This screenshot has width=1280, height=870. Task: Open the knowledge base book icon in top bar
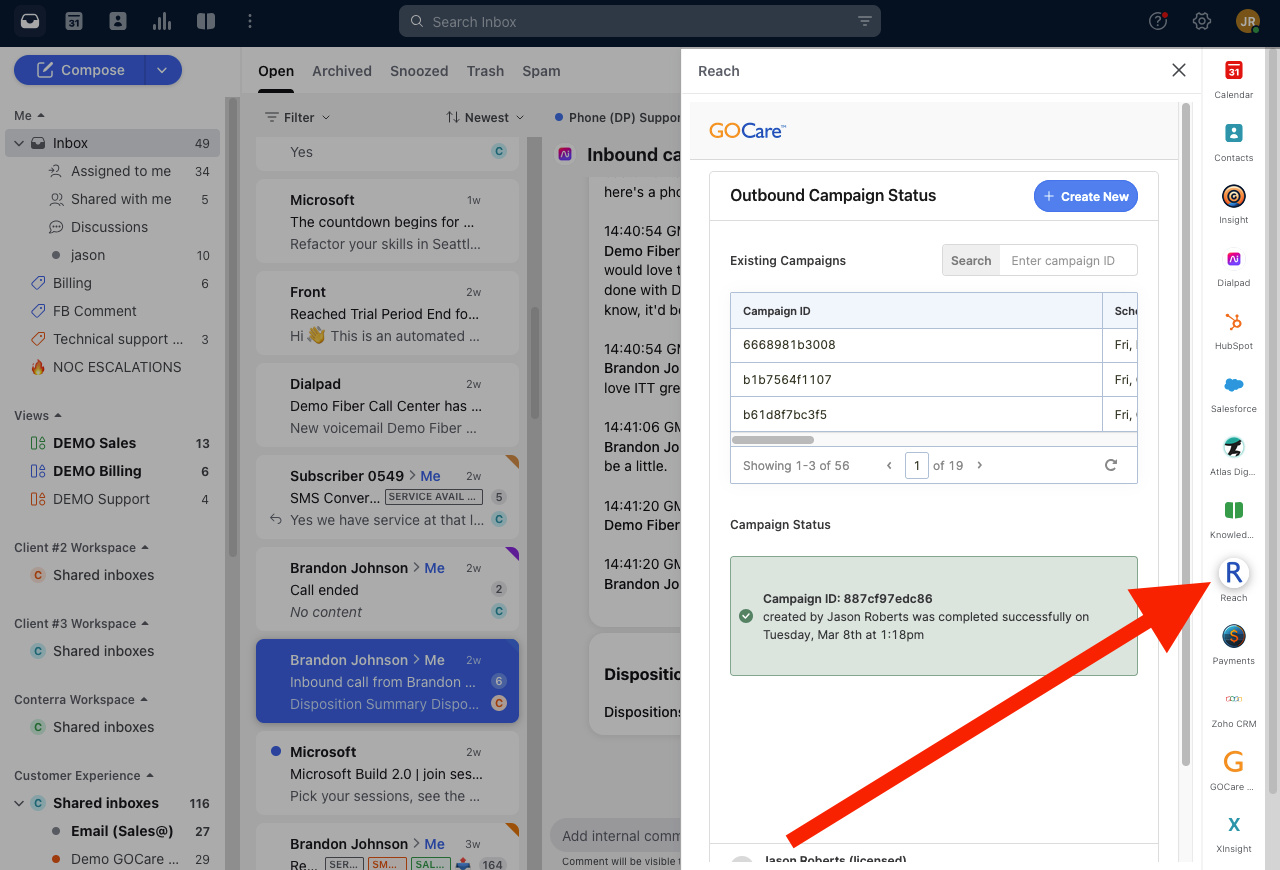click(206, 21)
